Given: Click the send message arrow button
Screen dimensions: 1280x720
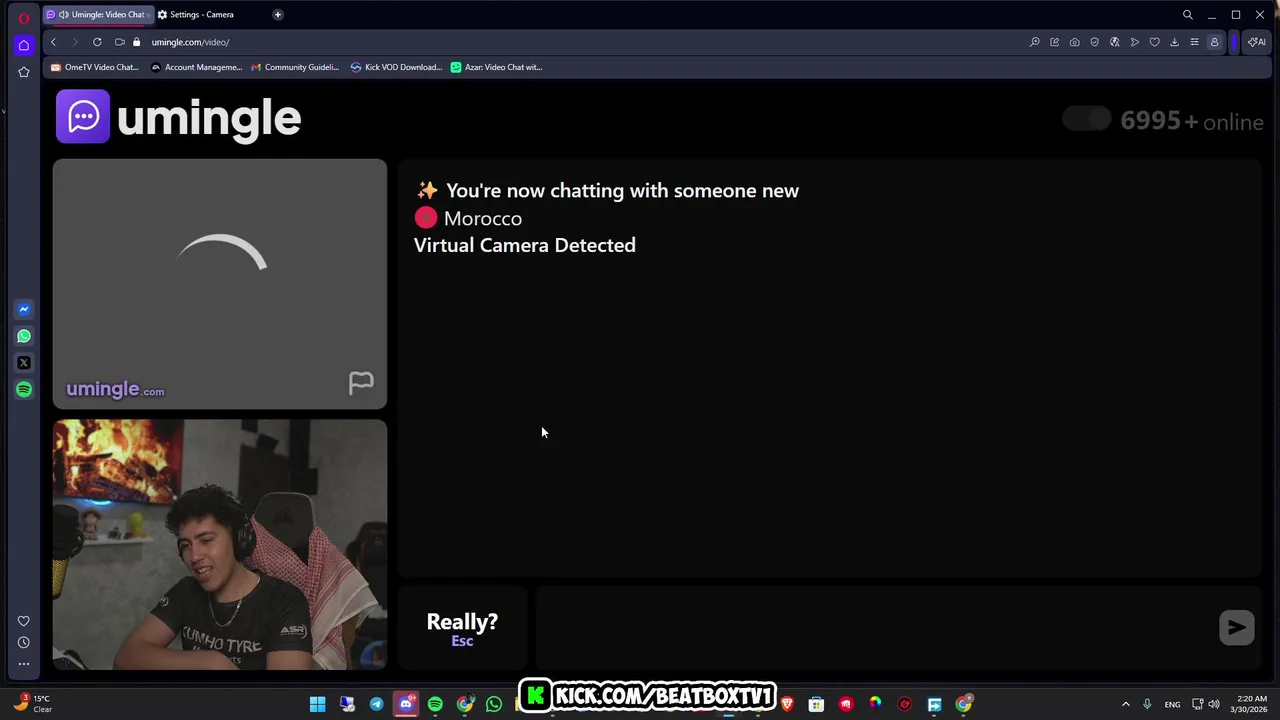Looking at the screenshot, I should point(1237,627).
